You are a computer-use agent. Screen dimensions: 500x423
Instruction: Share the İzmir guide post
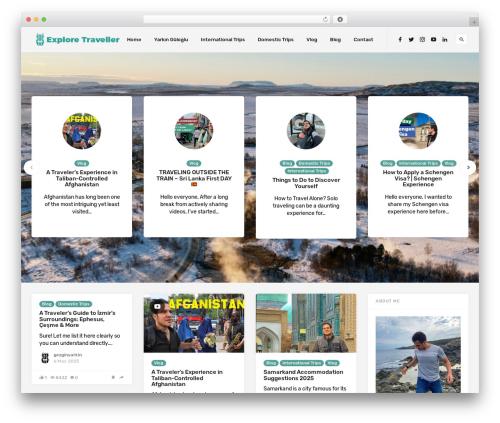tap(121, 377)
